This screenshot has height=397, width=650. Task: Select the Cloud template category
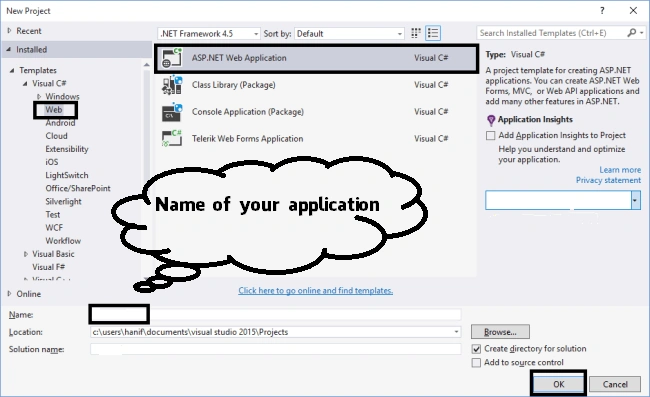pyautogui.click(x=56, y=136)
